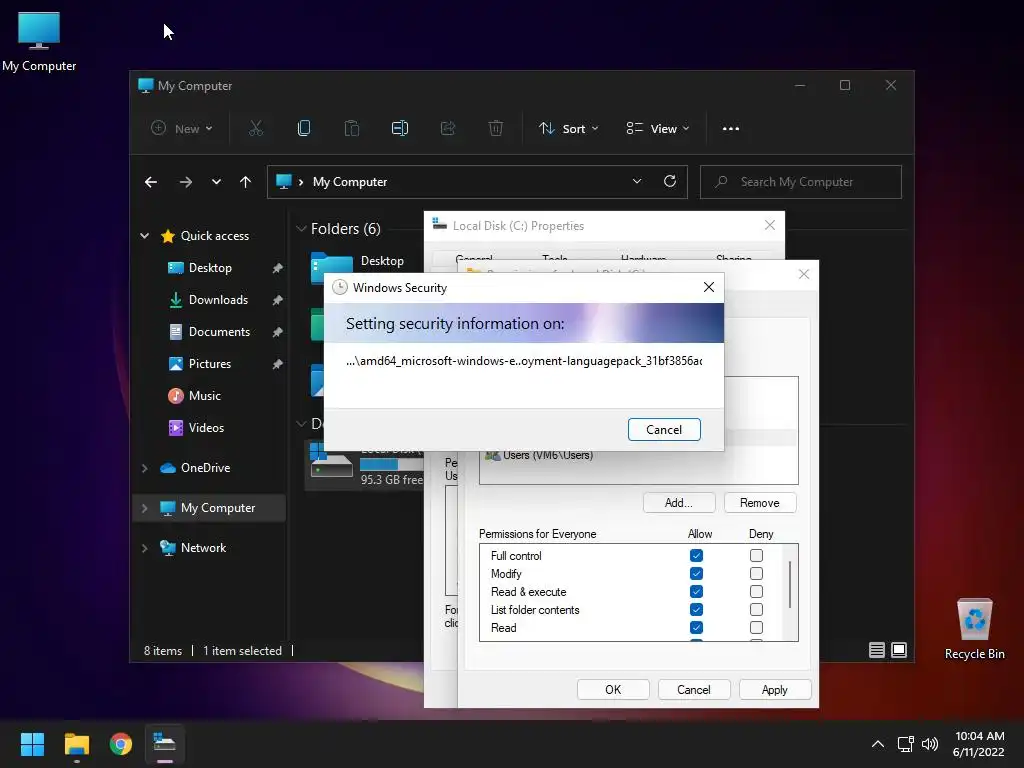The image size is (1024, 768).
Task: Toggle Allow for Read permission
Action: point(696,628)
